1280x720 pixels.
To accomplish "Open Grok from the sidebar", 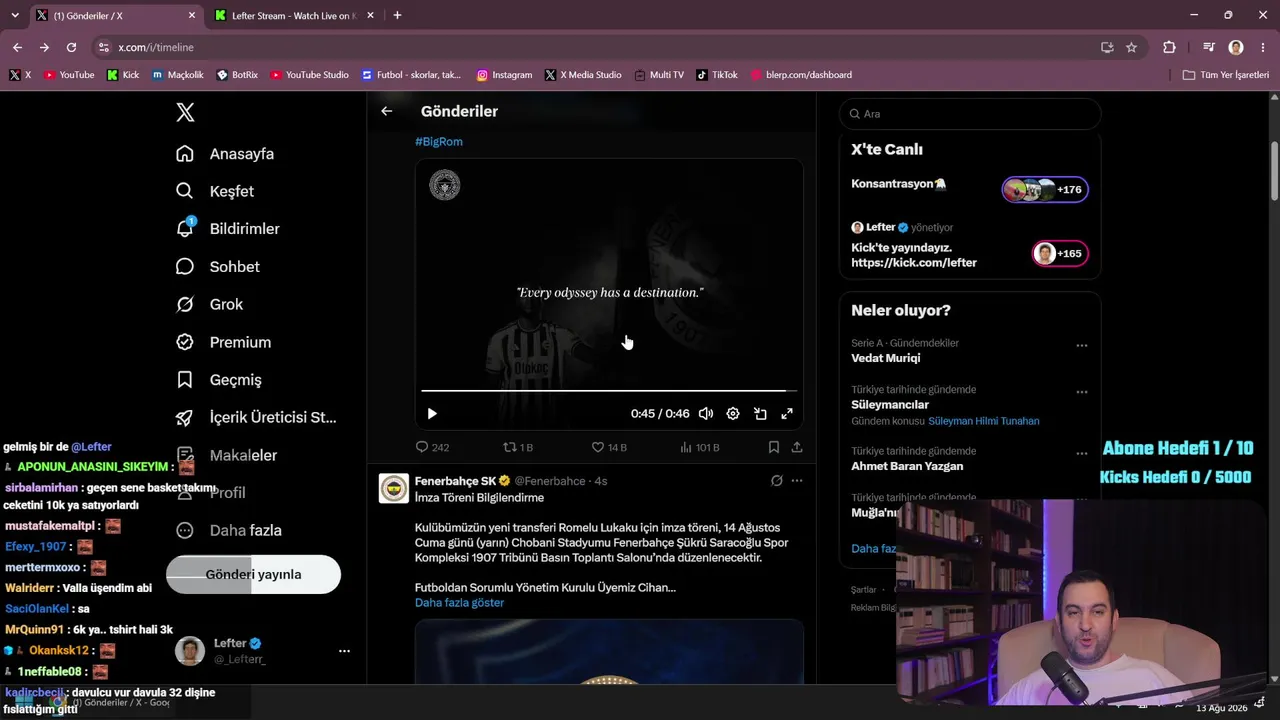I will 210,304.
